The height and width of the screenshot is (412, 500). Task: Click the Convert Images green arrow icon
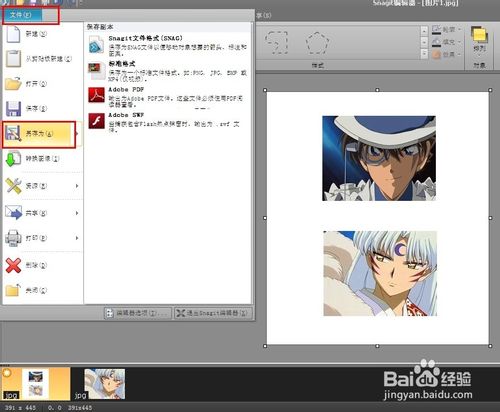click(13, 159)
